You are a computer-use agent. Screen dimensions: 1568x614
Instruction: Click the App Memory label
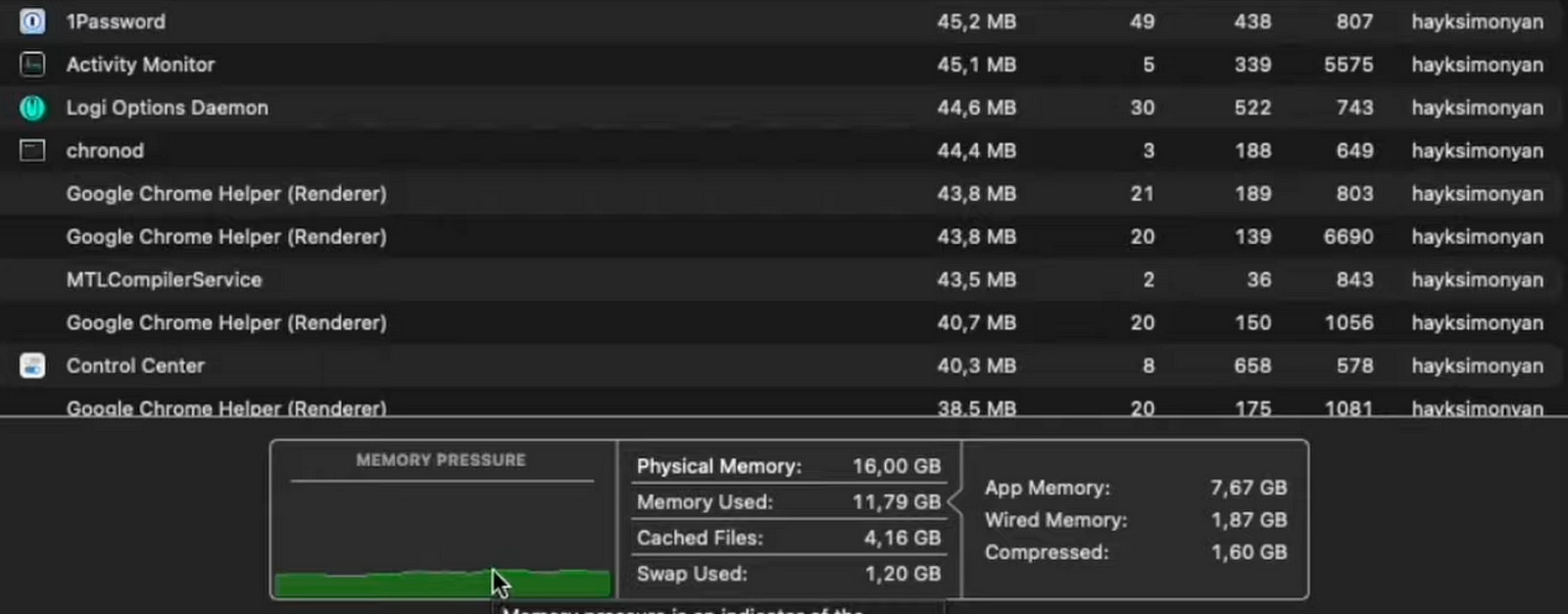(1047, 488)
